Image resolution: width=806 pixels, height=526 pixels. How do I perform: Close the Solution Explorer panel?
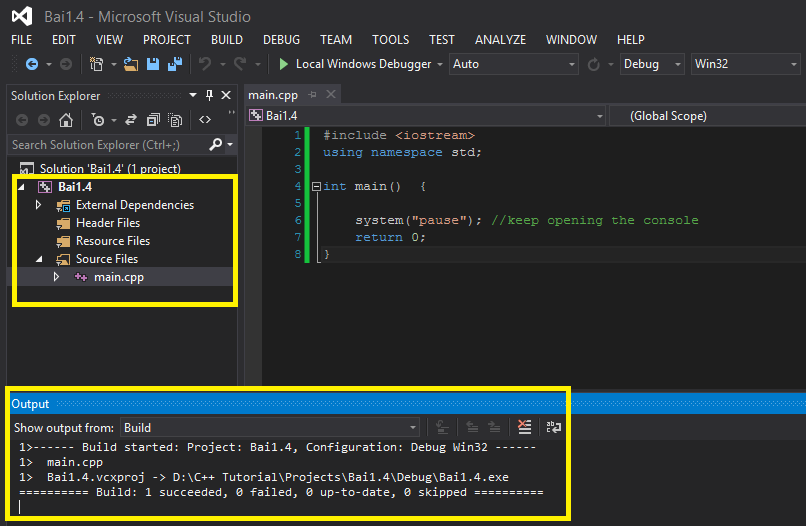coord(226,95)
